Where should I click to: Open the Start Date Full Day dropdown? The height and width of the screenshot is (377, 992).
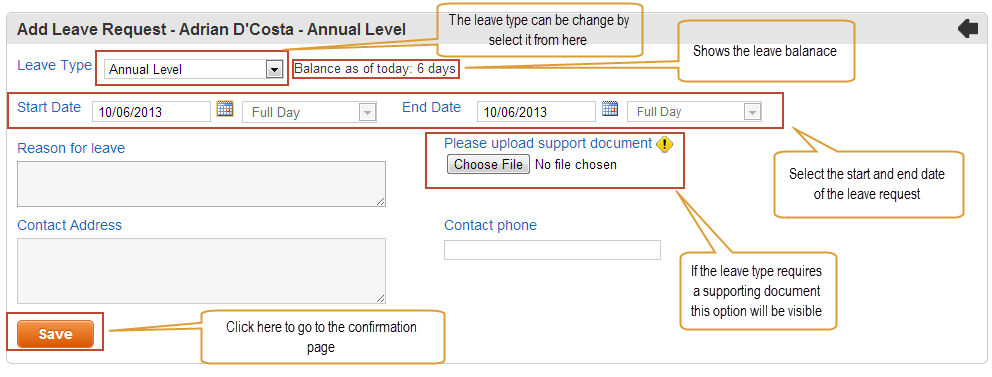[309, 113]
